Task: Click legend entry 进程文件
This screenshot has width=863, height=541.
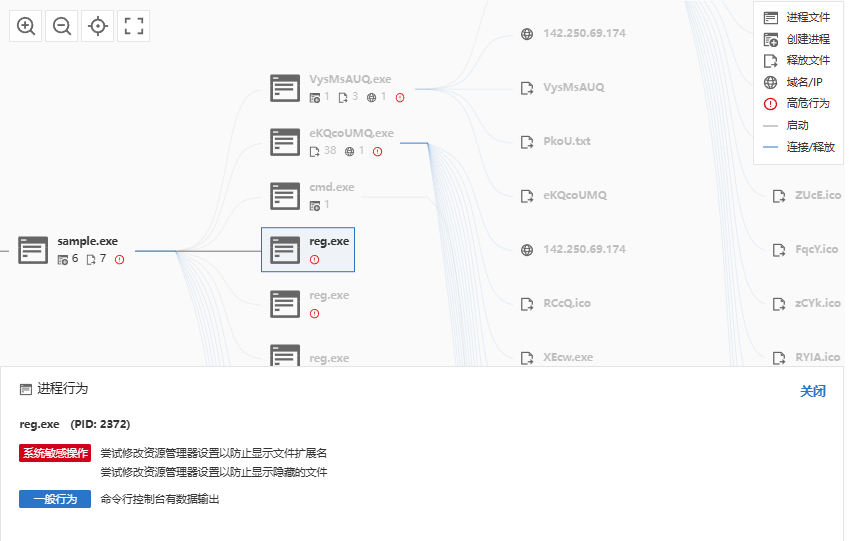Action: tap(796, 18)
